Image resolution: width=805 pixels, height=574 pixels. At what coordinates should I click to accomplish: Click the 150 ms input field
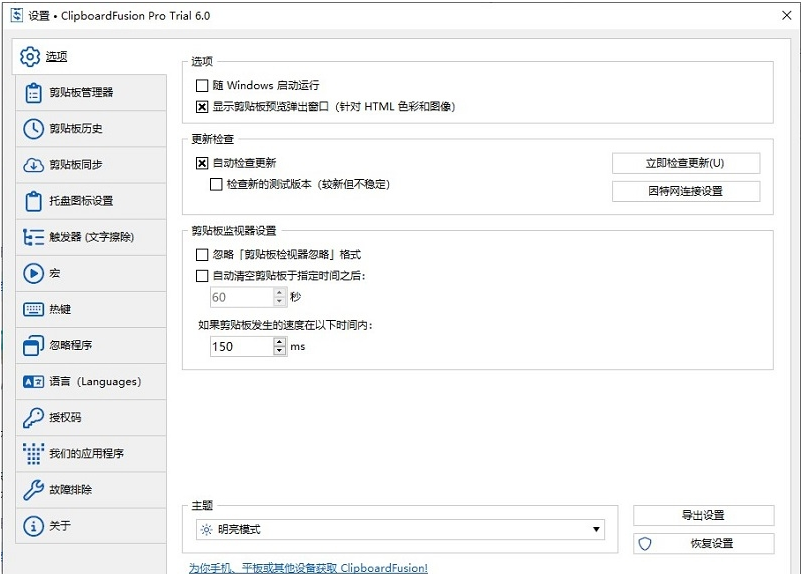pyautogui.click(x=242, y=347)
